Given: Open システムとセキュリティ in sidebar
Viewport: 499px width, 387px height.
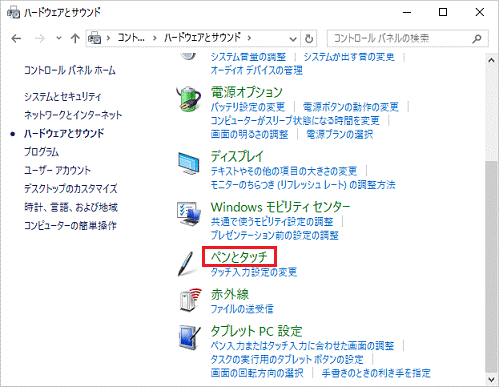Looking at the screenshot, I should (x=62, y=97).
